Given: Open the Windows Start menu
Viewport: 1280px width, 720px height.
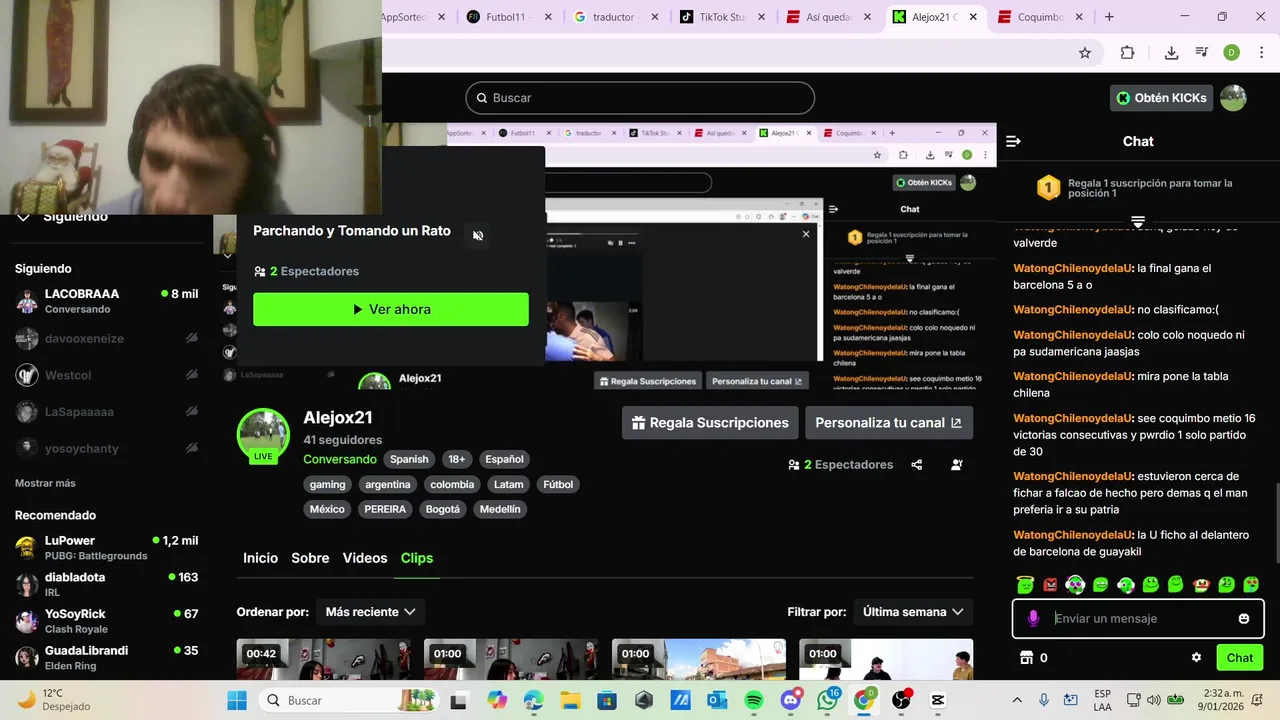Looking at the screenshot, I should 237,700.
